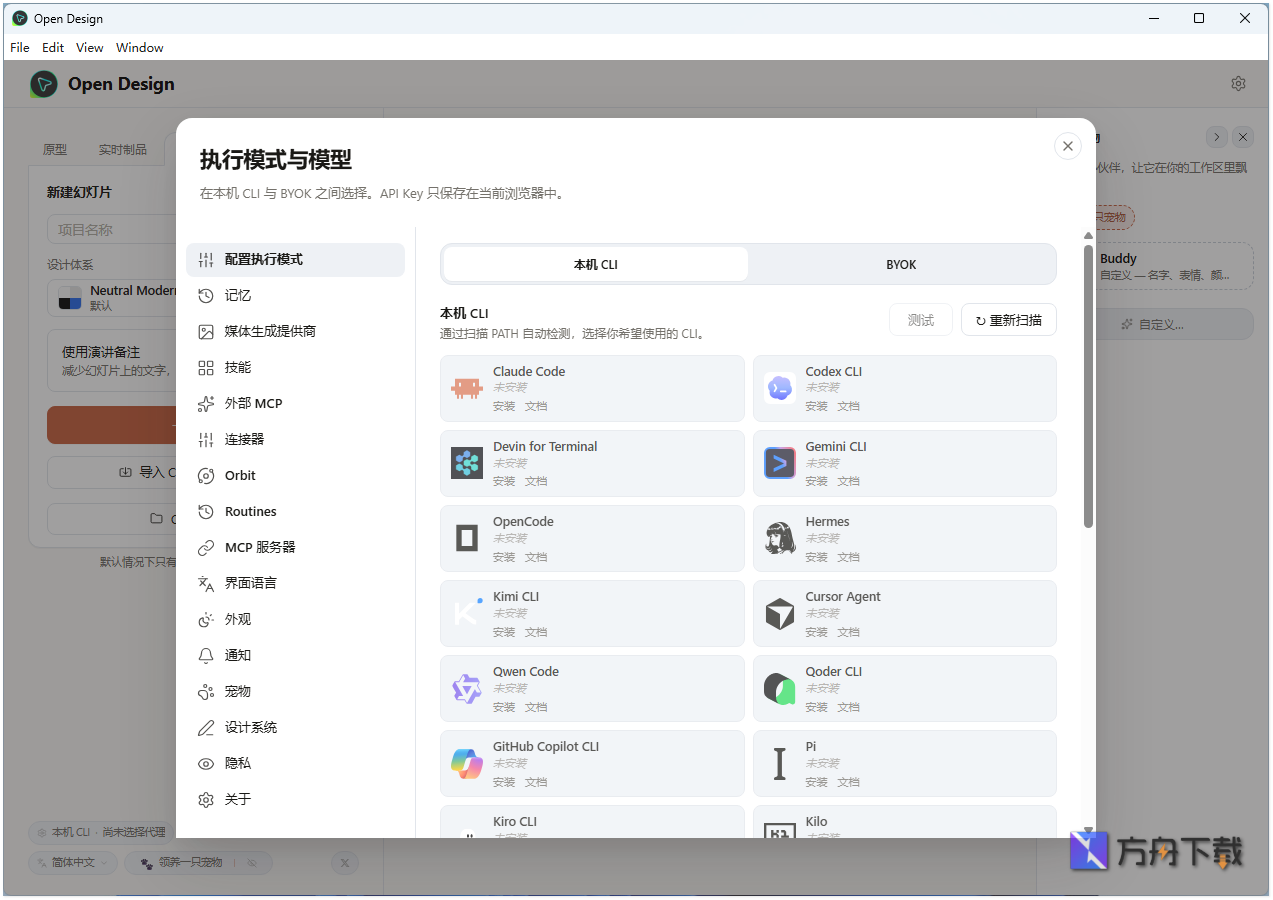This screenshot has height=900, width=1273.
Task: Click 文档 link under Codex CLI
Action: pyautogui.click(x=848, y=406)
